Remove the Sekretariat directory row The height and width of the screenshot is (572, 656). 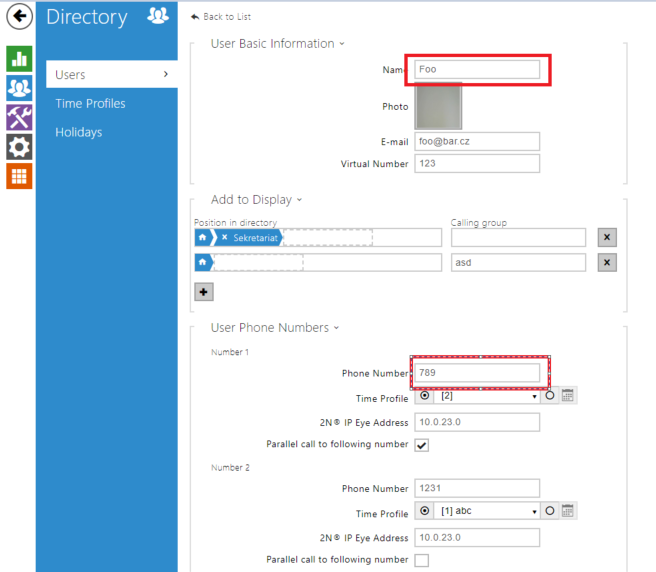pyautogui.click(x=607, y=237)
